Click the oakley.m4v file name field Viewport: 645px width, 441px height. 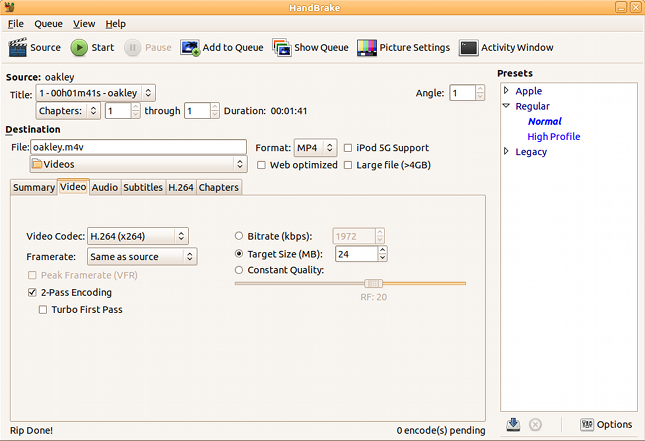click(138, 147)
